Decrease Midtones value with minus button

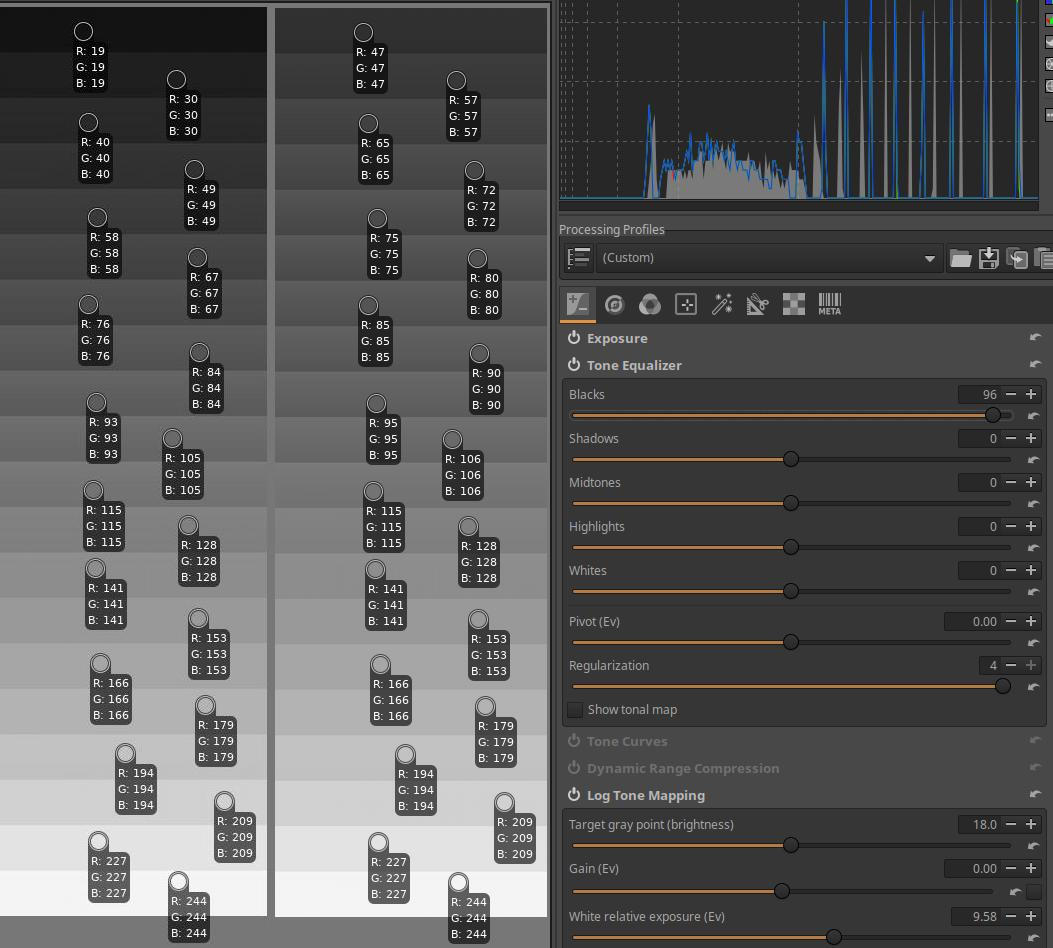point(1011,482)
